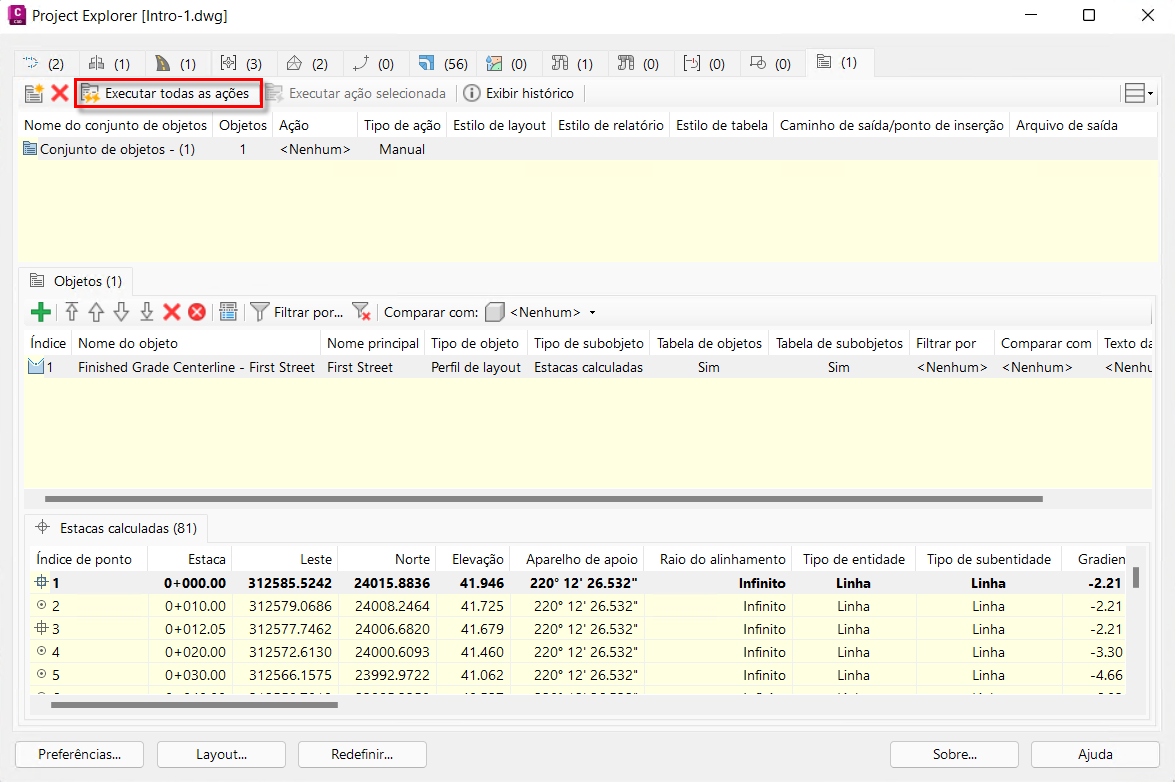Image resolution: width=1175 pixels, height=782 pixels.
Task: Open the layout view options dropdown at right
Action: (1138, 93)
